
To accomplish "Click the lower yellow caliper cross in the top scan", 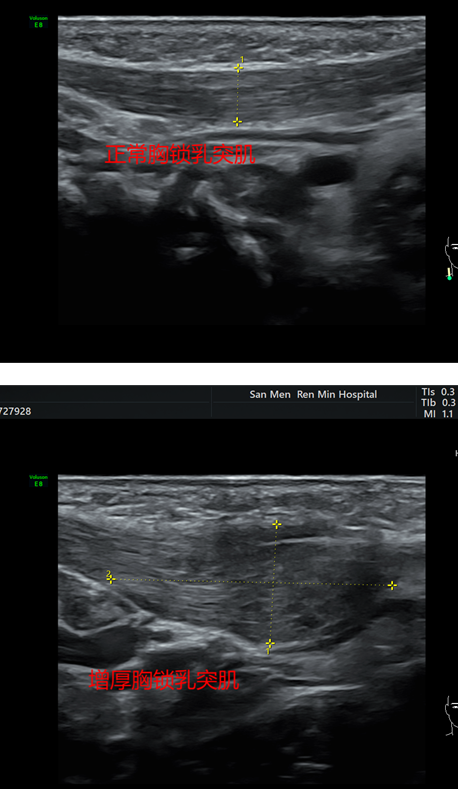I will pyautogui.click(x=237, y=122).
